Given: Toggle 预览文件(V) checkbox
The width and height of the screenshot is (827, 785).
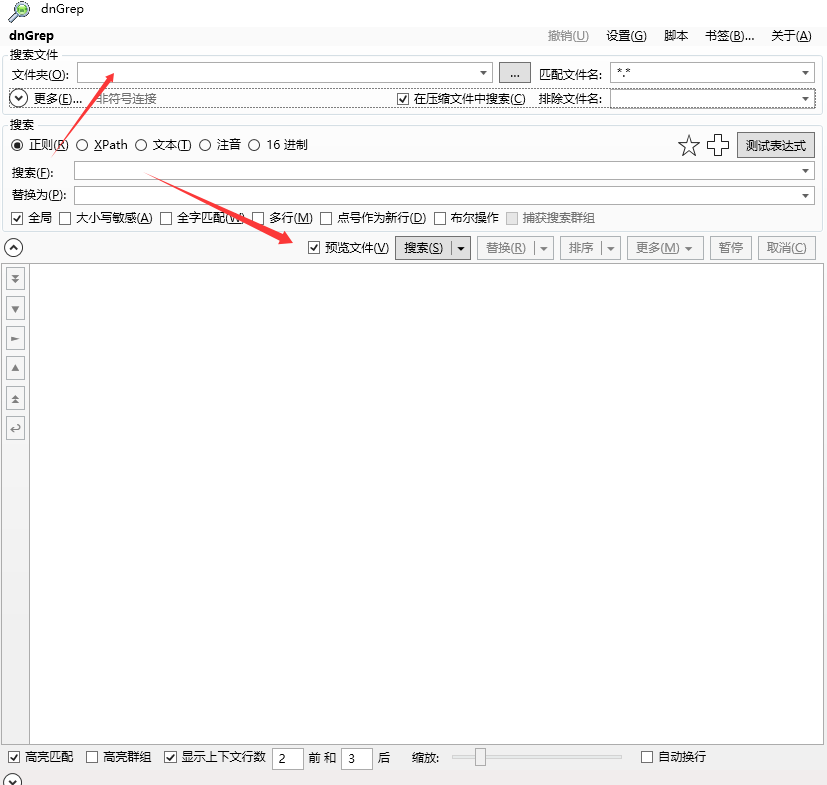Looking at the screenshot, I should coord(314,247).
